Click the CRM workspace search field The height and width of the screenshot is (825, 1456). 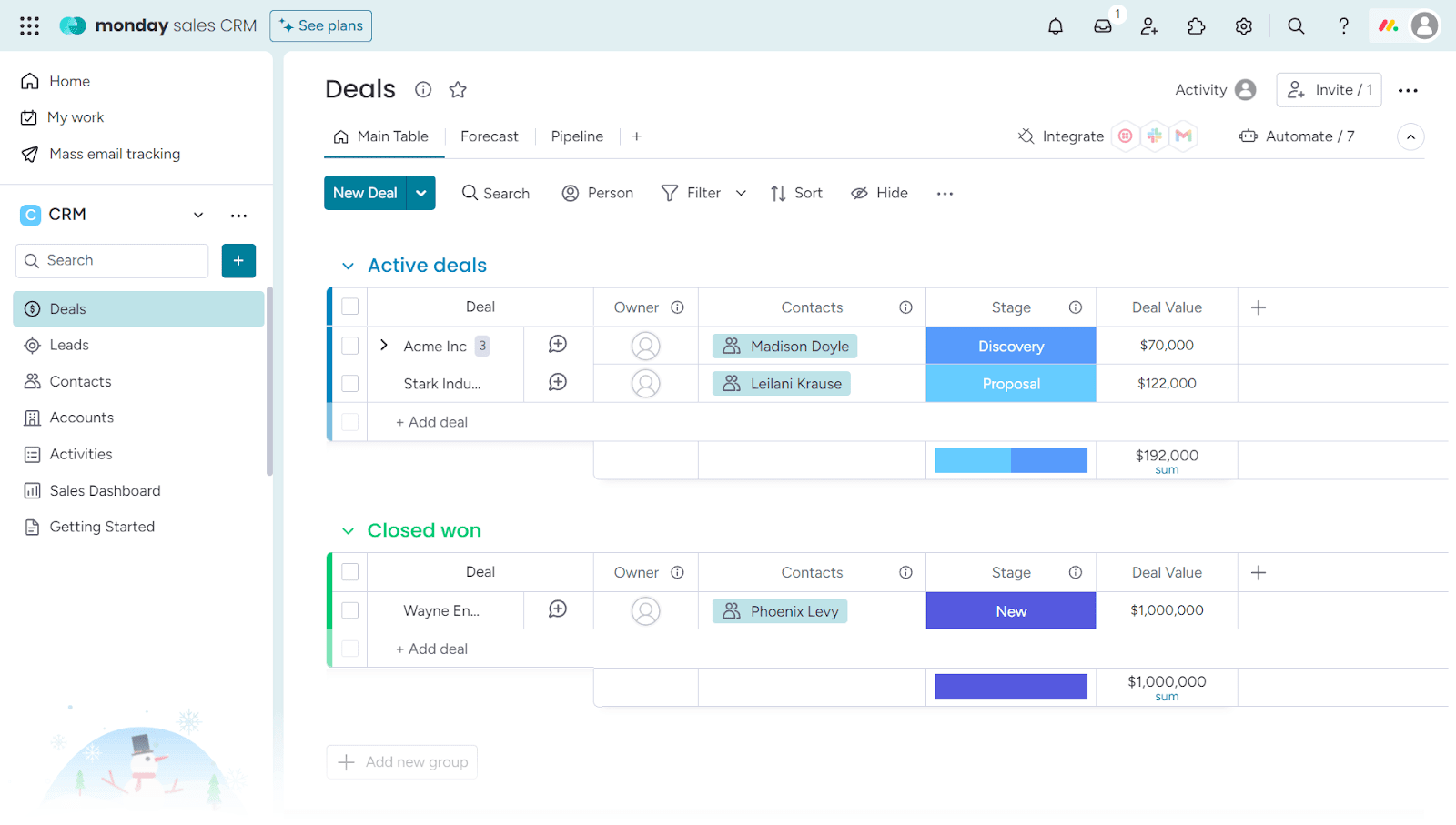[111, 260]
